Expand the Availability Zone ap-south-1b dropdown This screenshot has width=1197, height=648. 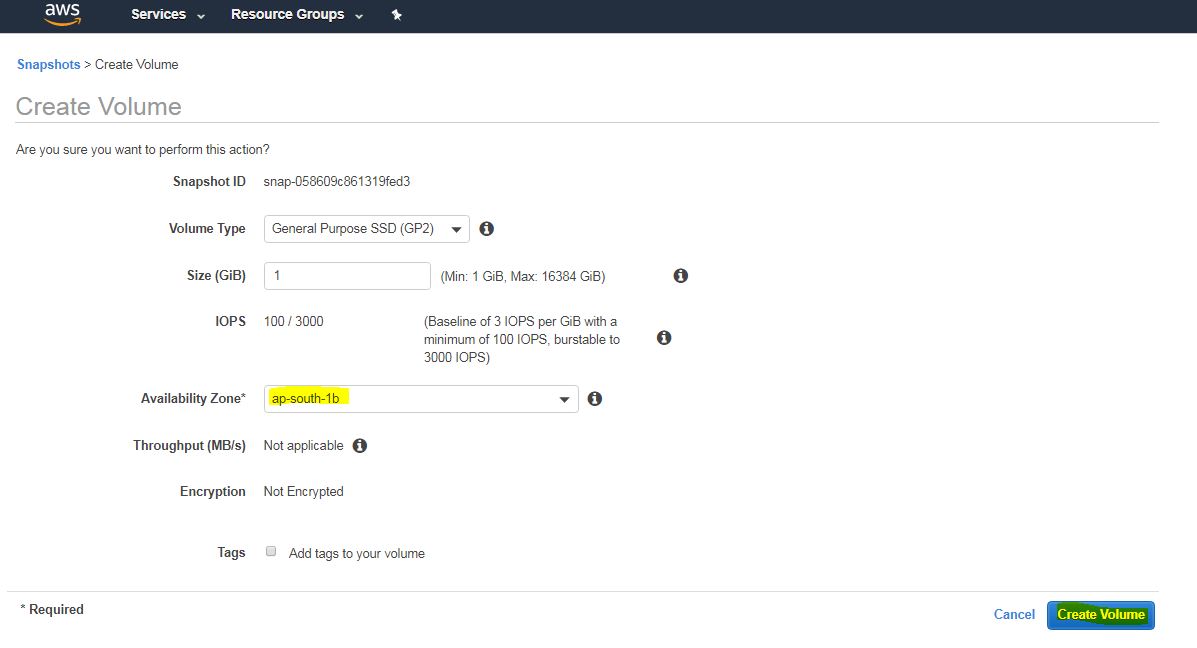pos(420,399)
